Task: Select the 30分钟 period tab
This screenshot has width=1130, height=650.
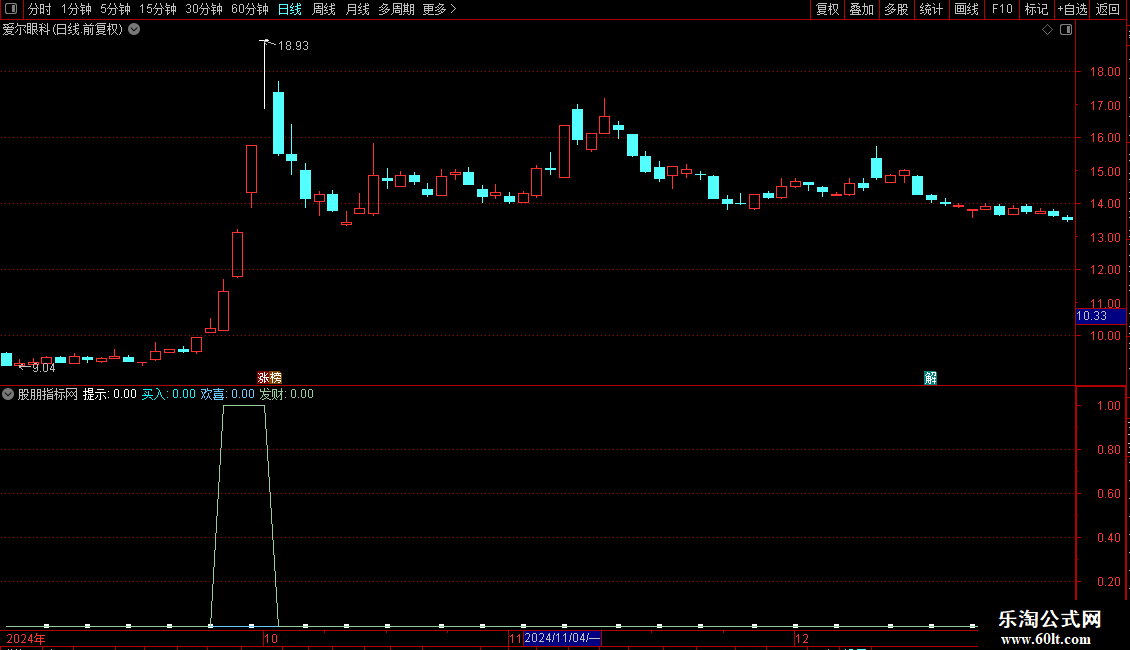Action: point(204,9)
